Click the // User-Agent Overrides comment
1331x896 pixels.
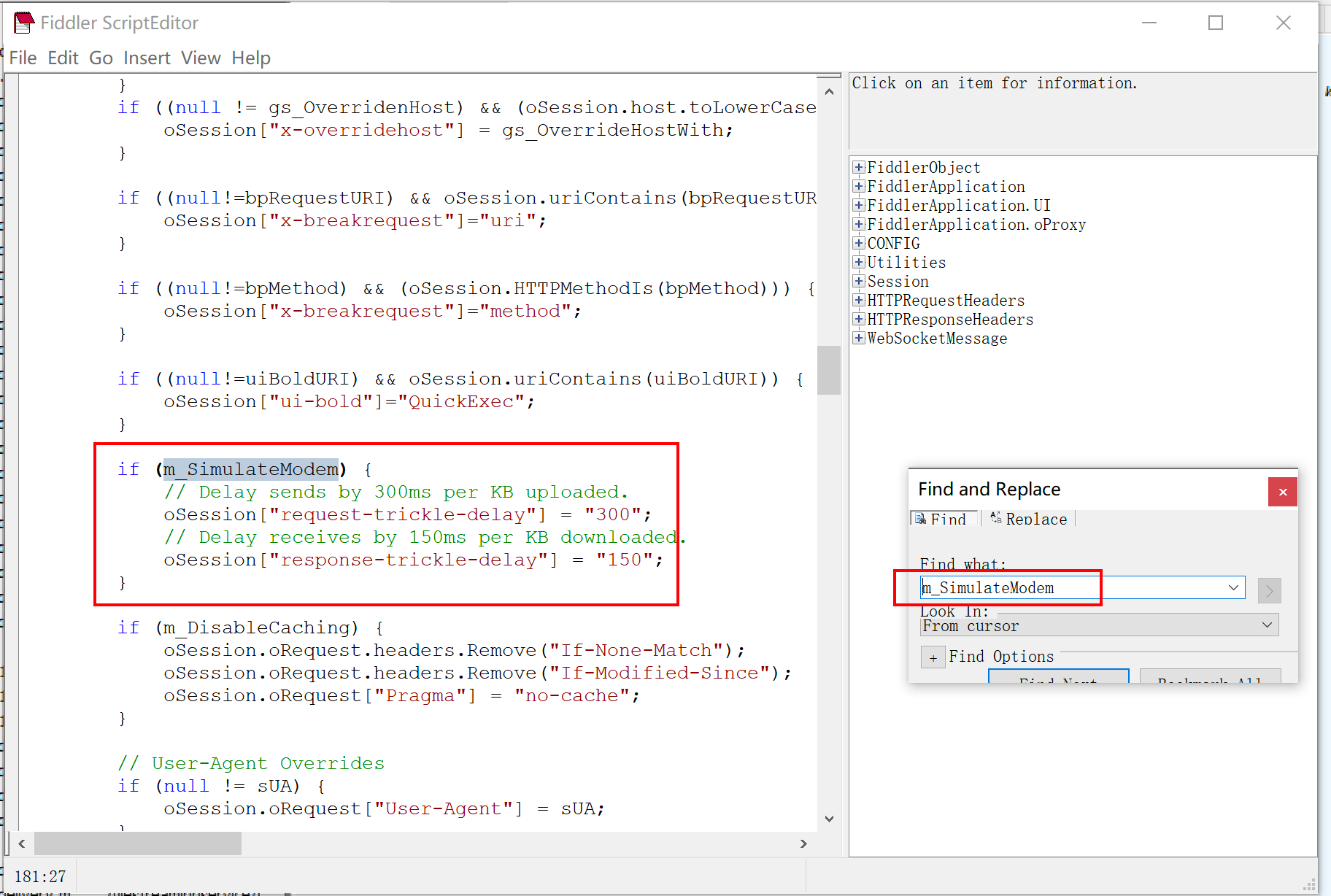[x=251, y=763]
